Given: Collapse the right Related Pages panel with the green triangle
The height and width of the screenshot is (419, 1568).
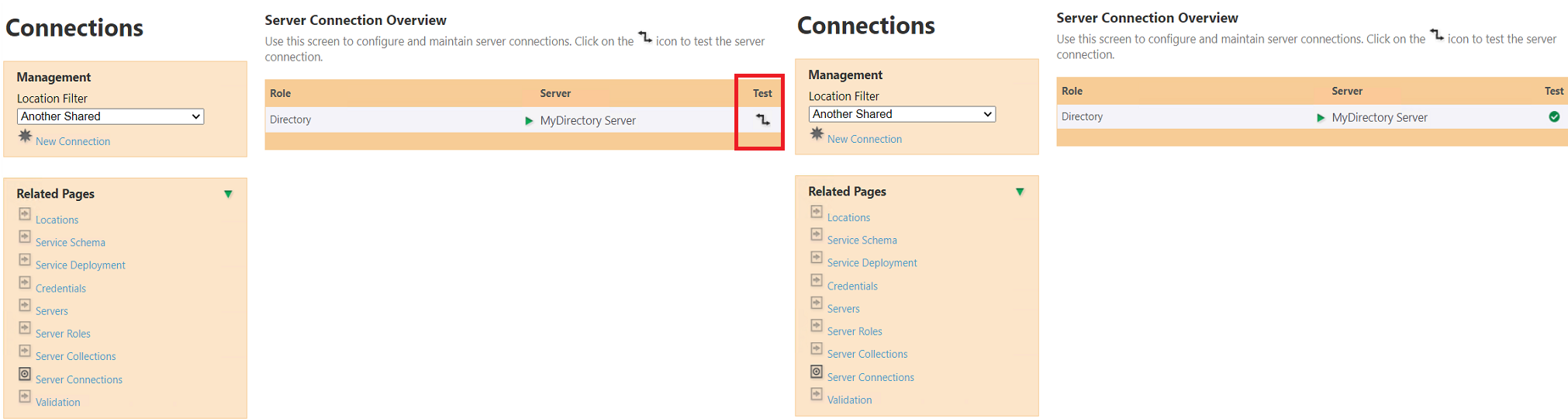Looking at the screenshot, I should pos(1020,192).
